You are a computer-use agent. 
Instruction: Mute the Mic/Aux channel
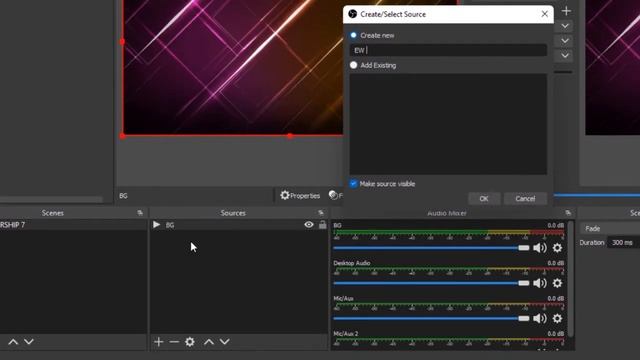pyautogui.click(x=540, y=318)
